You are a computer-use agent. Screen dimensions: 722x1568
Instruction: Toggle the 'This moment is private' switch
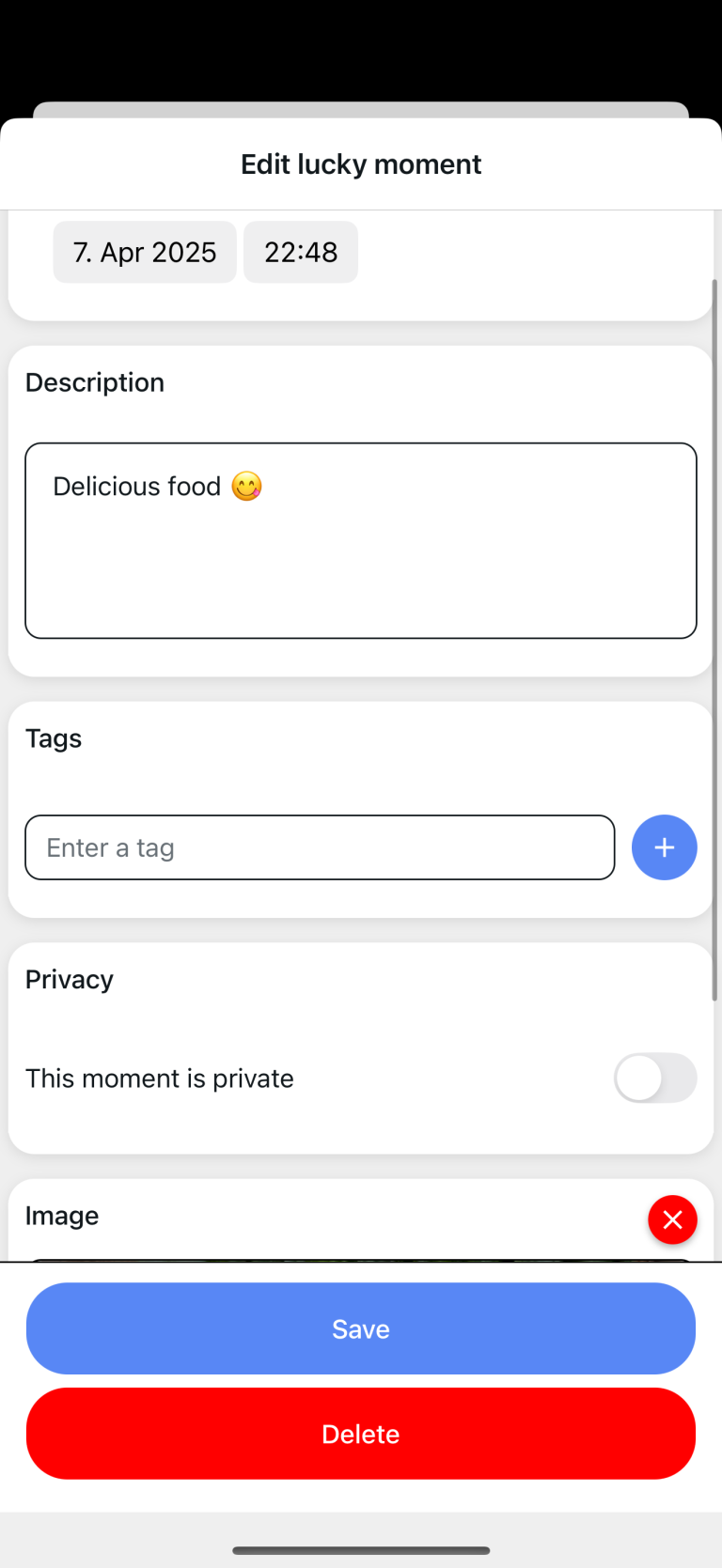(655, 1078)
